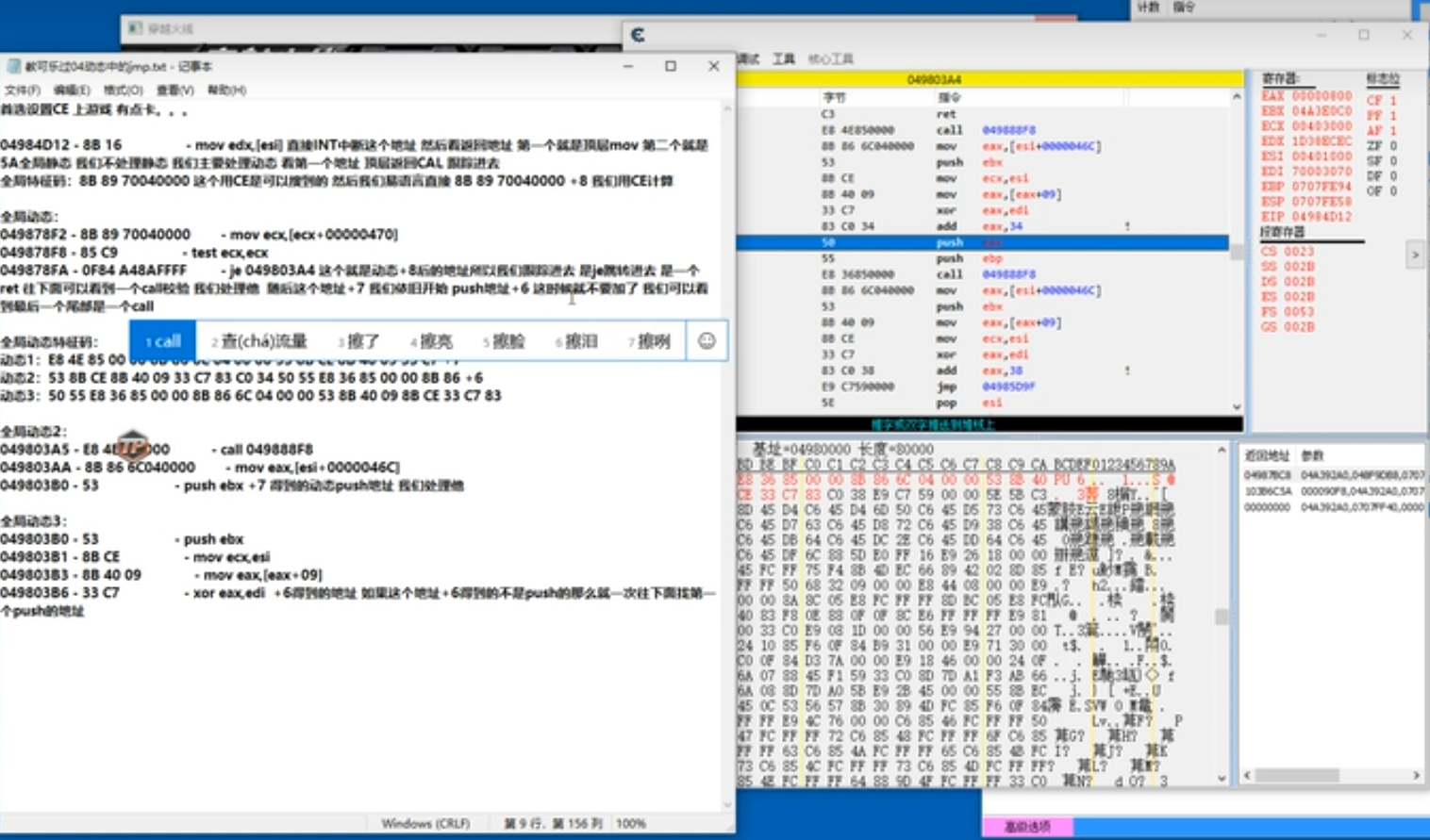Click Notepad vertical scrollbar up arrow
This screenshot has width=1430, height=840.
pos(727,109)
